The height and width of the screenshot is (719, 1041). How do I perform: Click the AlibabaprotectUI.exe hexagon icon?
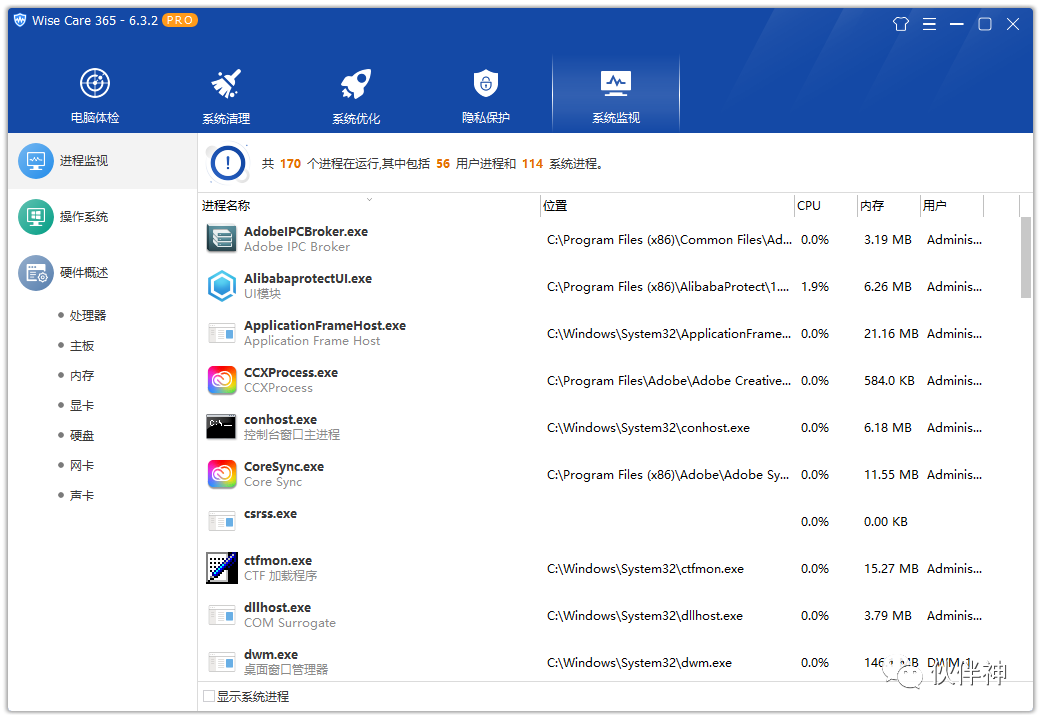click(x=222, y=285)
